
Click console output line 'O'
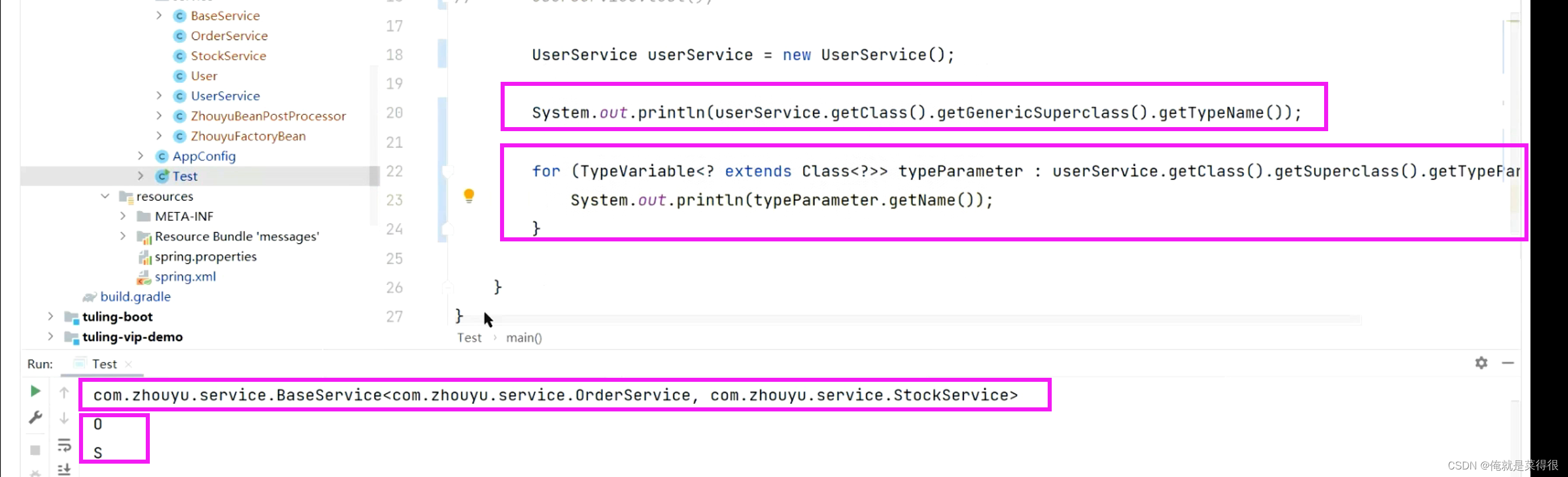[x=98, y=425]
